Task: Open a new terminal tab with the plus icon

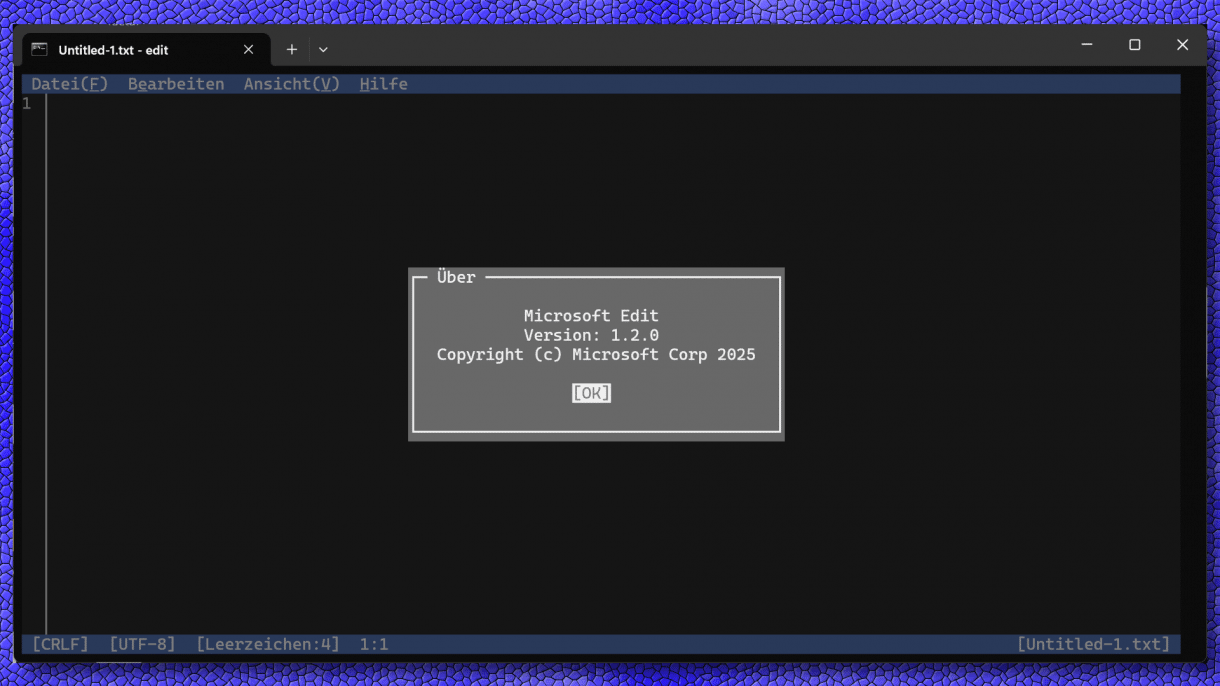Action: (x=291, y=48)
